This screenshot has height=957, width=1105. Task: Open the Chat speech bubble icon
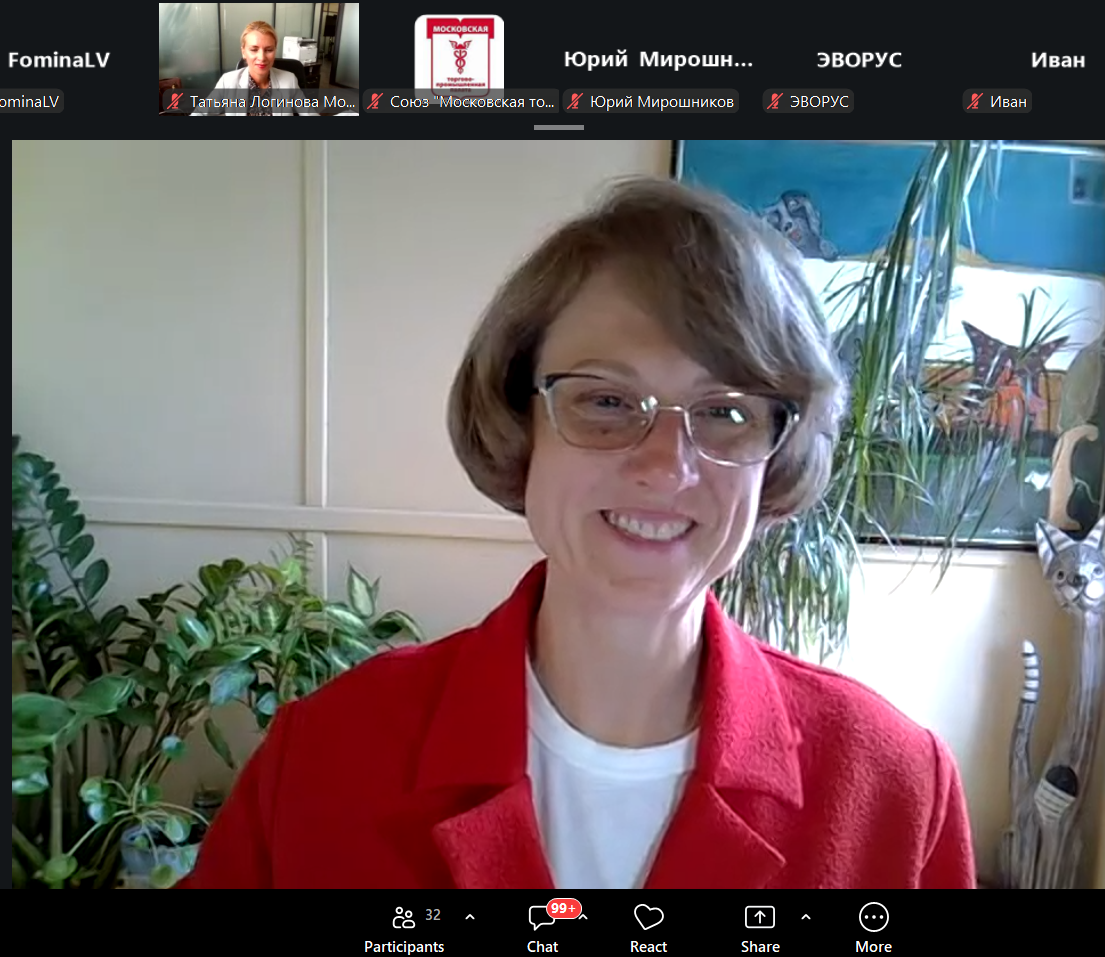click(541, 918)
